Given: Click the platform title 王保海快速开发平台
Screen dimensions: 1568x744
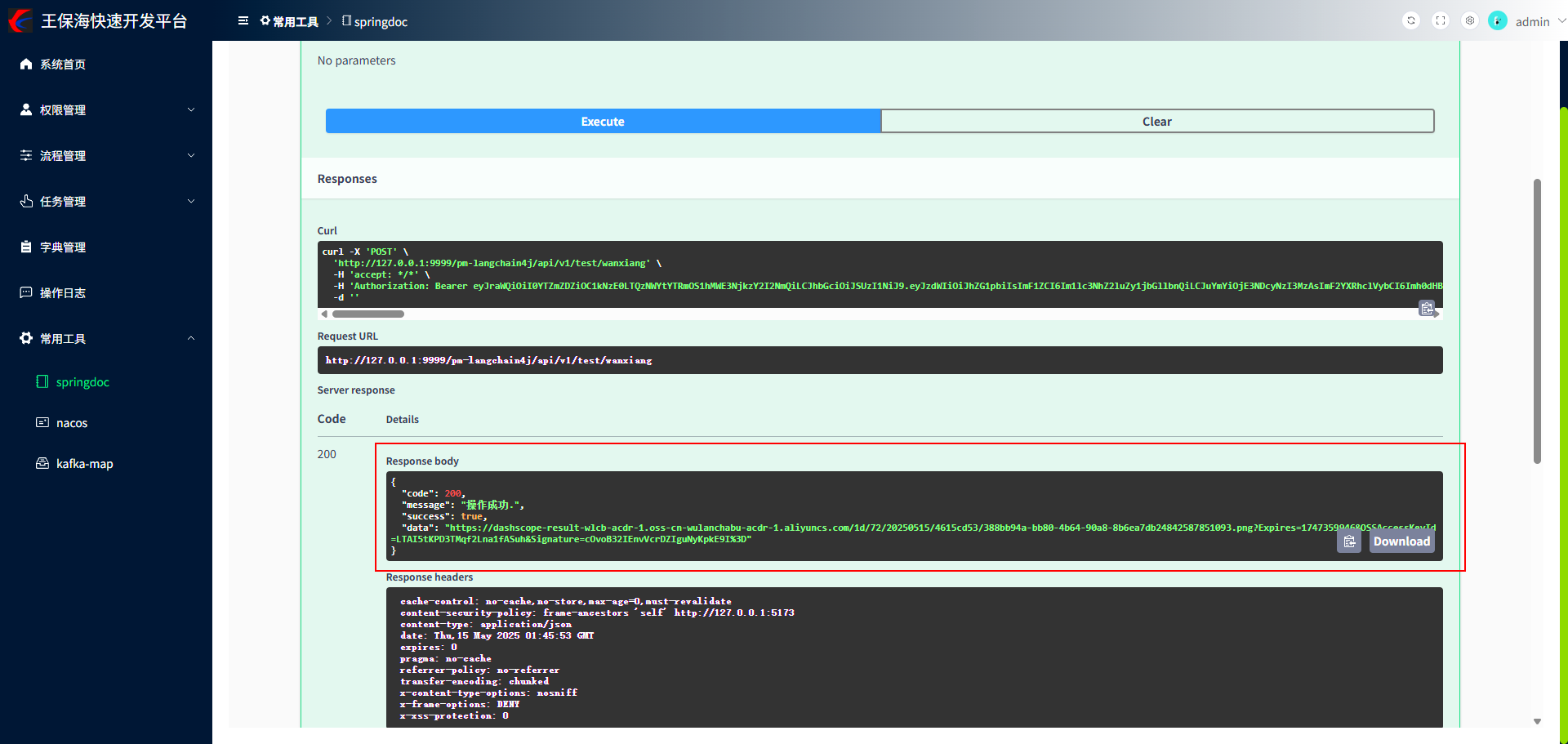Looking at the screenshot, I should pos(114,21).
